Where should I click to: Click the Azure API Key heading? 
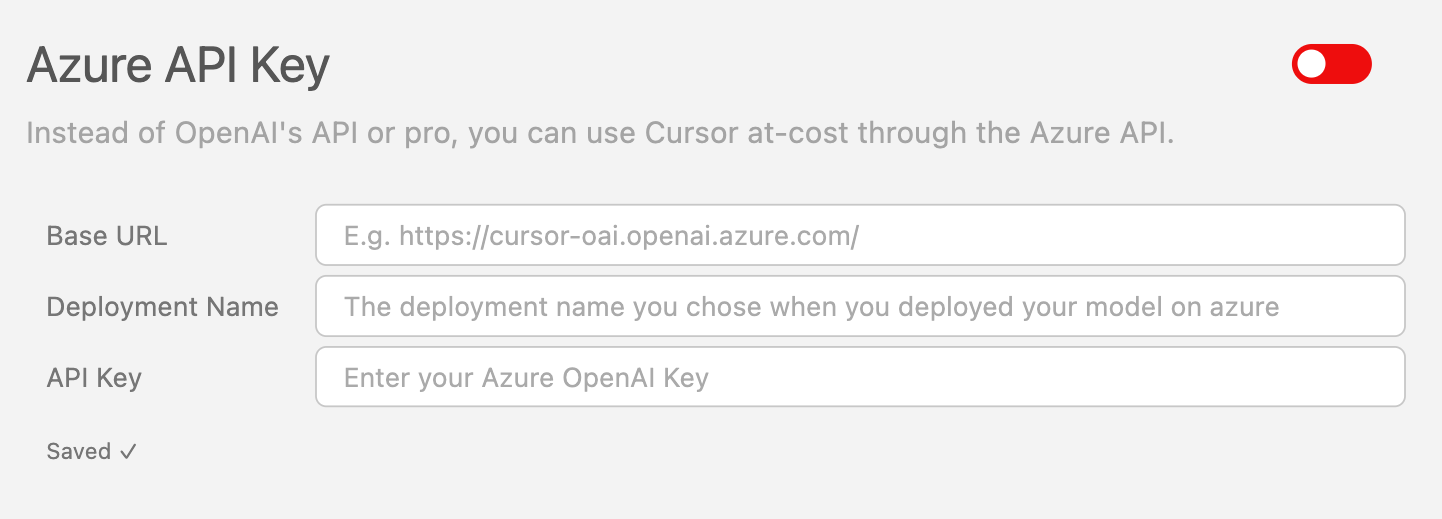(x=178, y=67)
